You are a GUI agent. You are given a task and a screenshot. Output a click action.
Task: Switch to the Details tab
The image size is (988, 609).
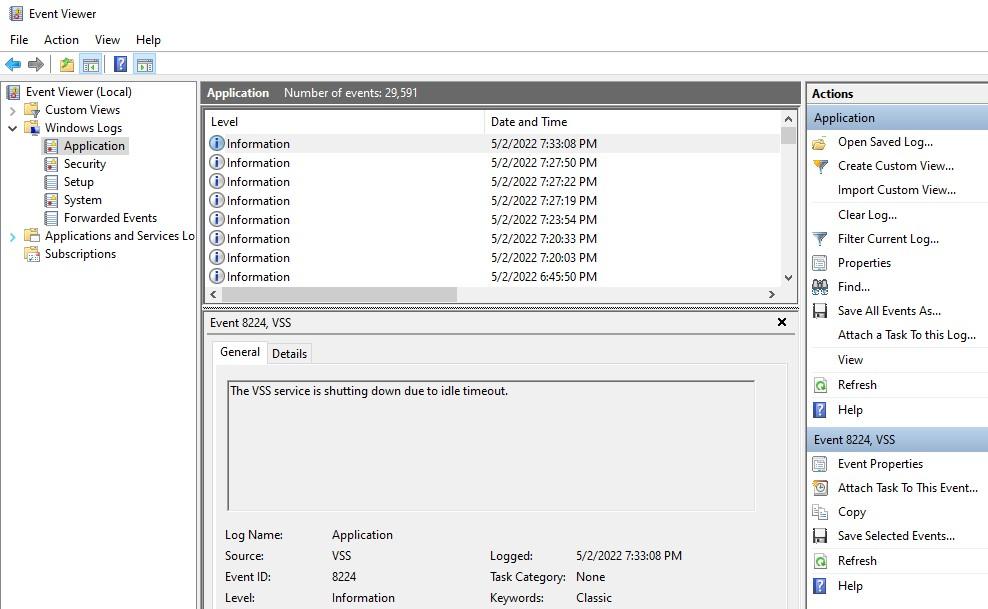pos(289,353)
